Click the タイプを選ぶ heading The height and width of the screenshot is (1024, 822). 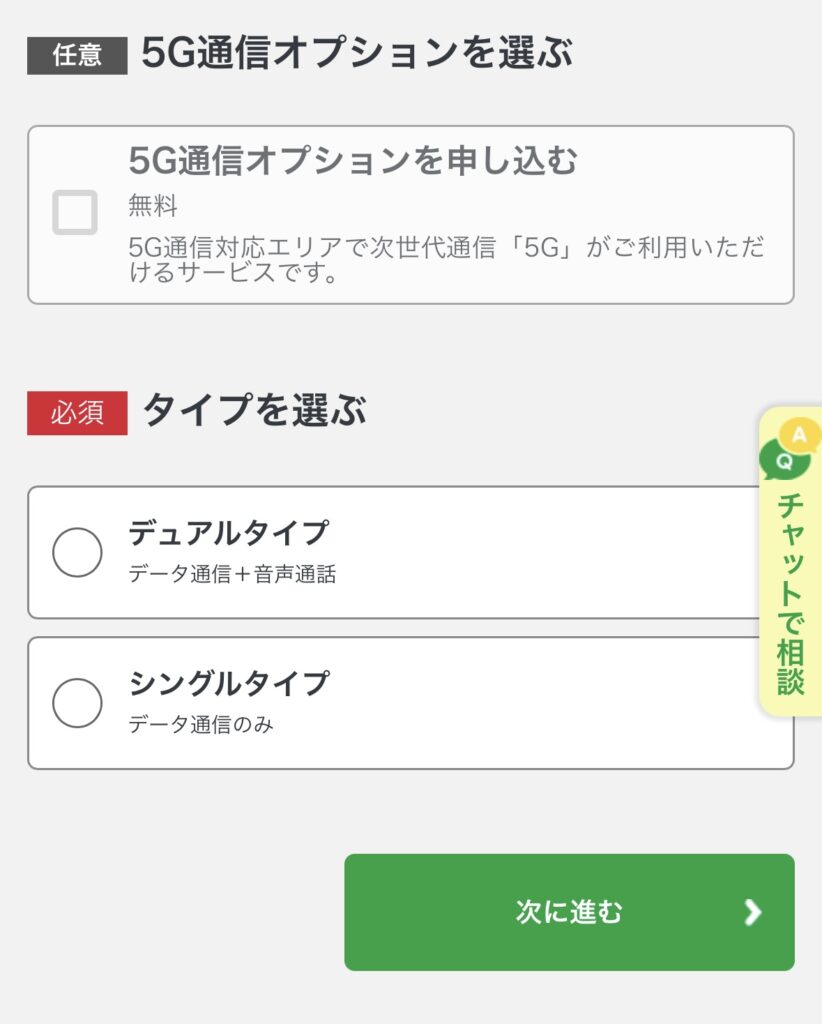pyautogui.click(x=254, y=410)
